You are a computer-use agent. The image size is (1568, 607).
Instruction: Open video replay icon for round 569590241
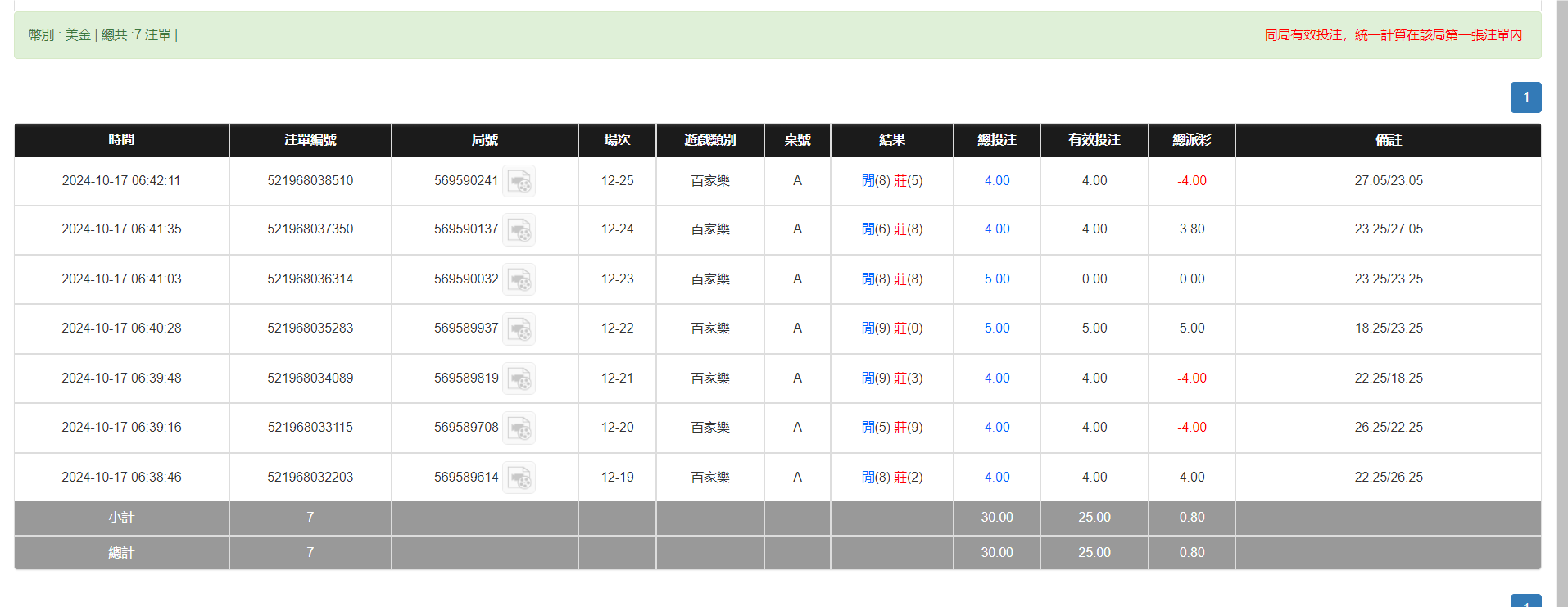pyautogui.click(x=519, y=181)
